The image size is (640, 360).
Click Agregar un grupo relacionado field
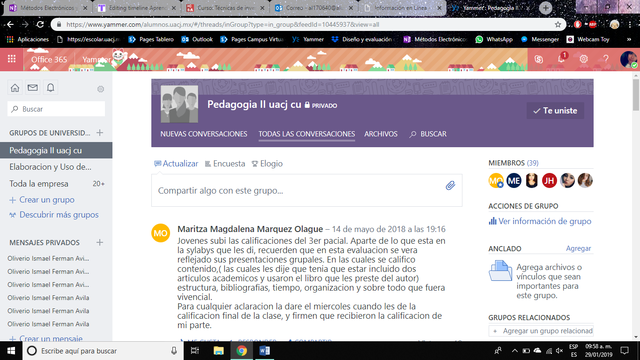point(541,331)
